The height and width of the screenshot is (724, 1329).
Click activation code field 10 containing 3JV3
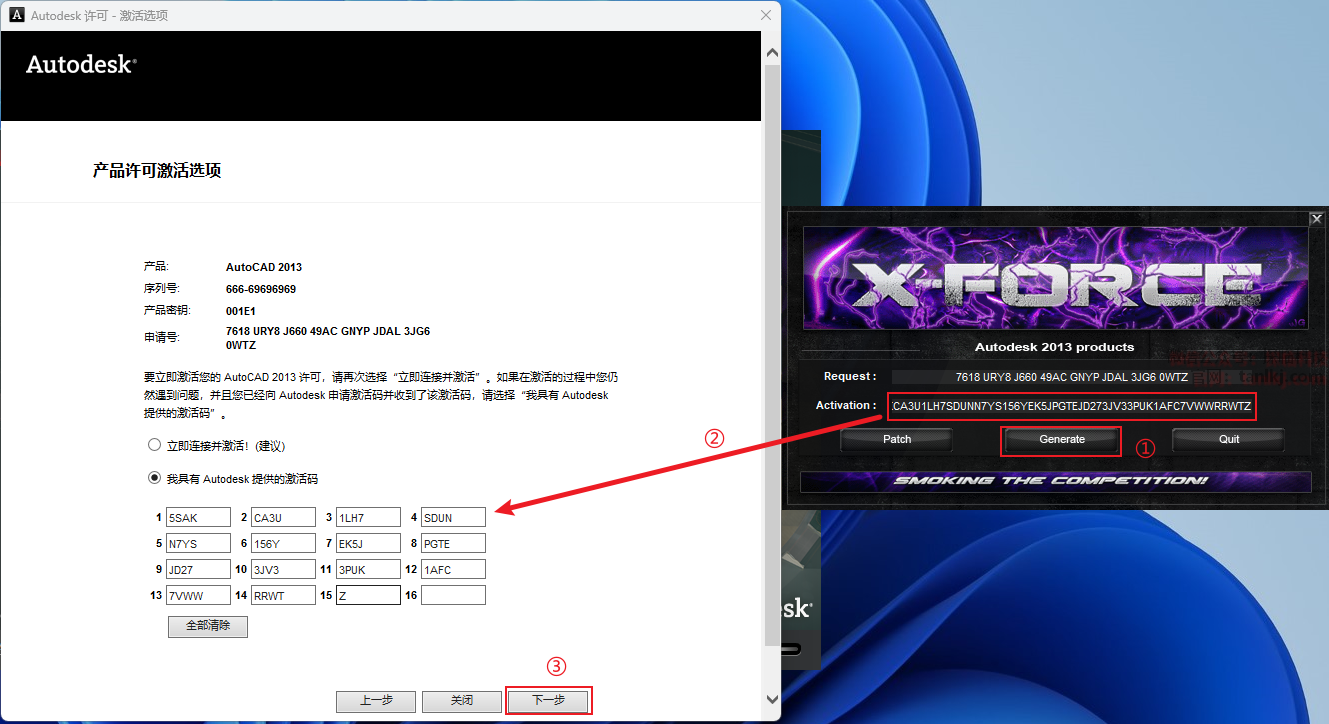[284, 569]
